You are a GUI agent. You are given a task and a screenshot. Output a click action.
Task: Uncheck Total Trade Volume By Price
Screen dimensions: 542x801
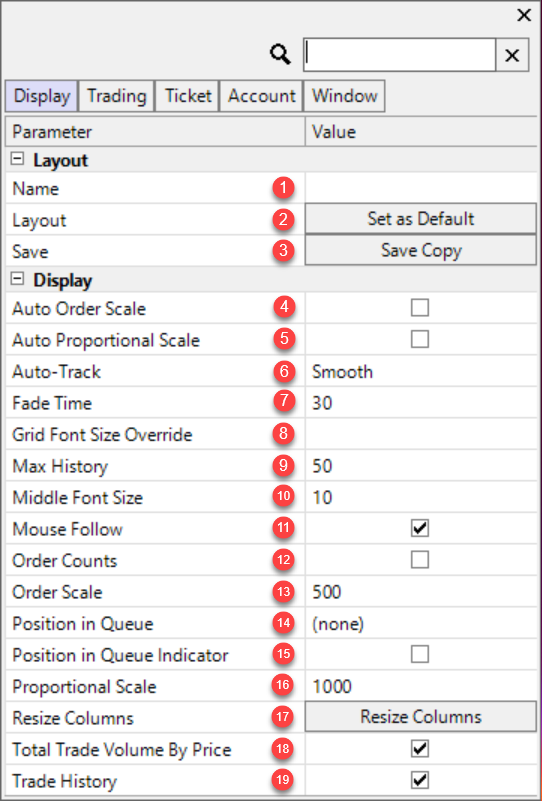point(420,749)
